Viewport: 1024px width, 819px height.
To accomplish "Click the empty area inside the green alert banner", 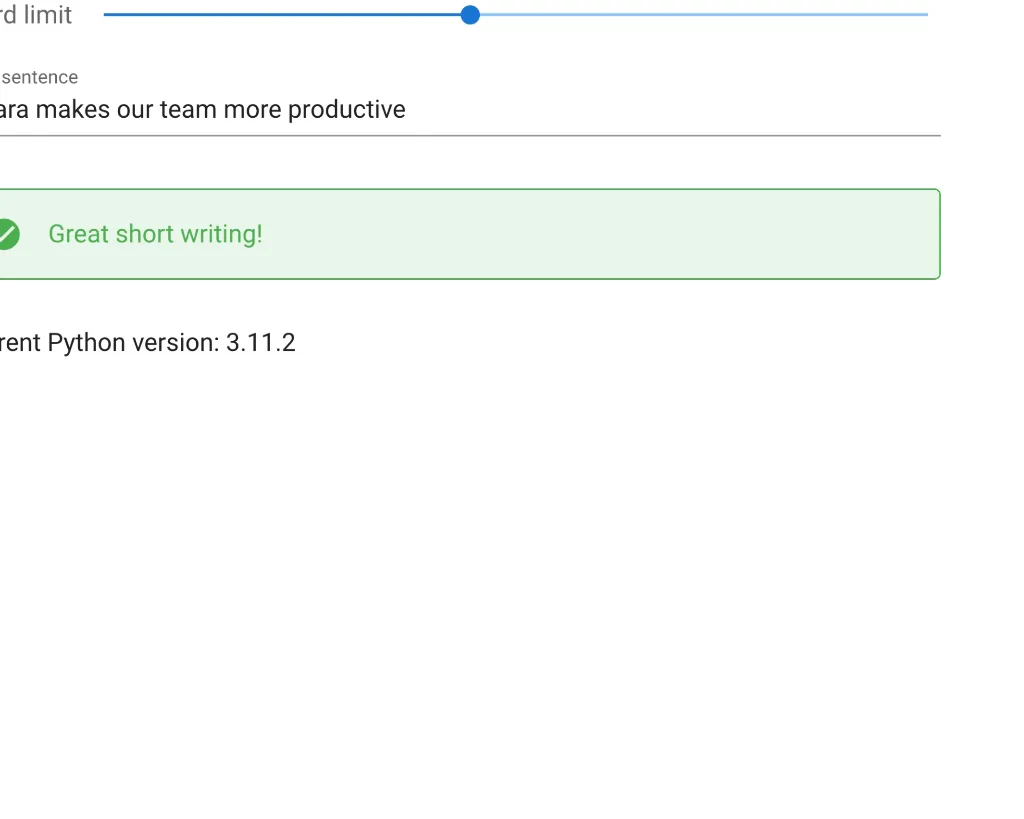I will point(600,234).
